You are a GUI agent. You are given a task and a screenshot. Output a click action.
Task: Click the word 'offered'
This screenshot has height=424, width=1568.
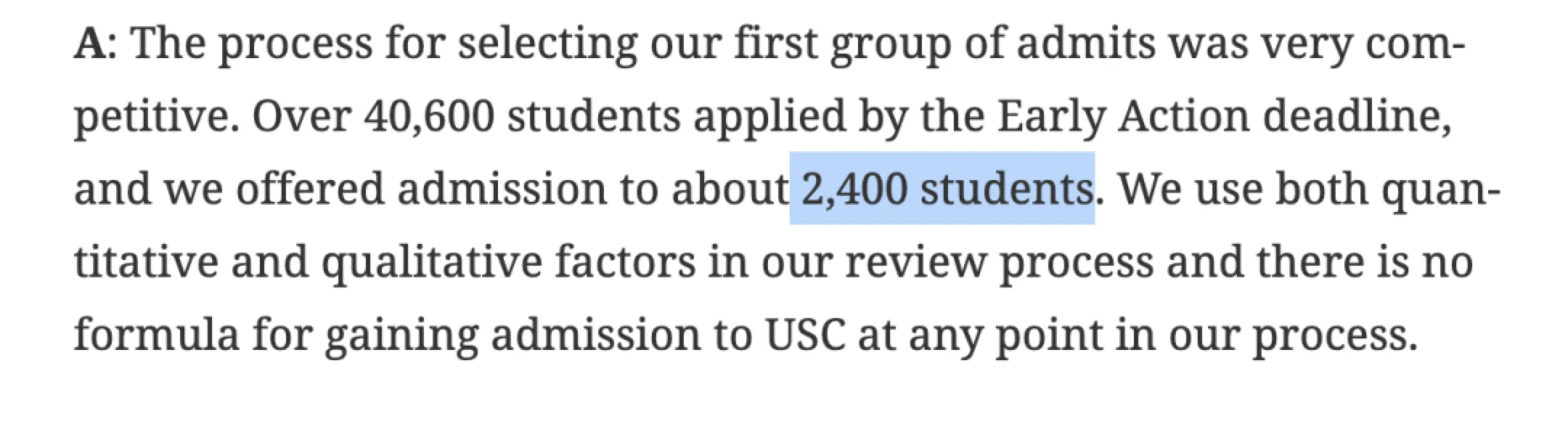click(x=309, y=189)
